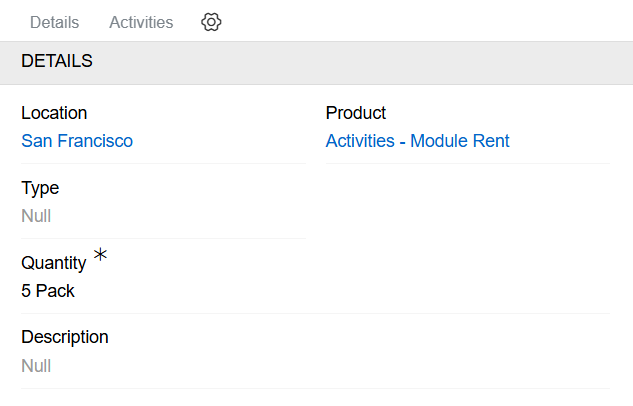
Task: Open the San Francisco location link
Action: (x=77, y=141)
